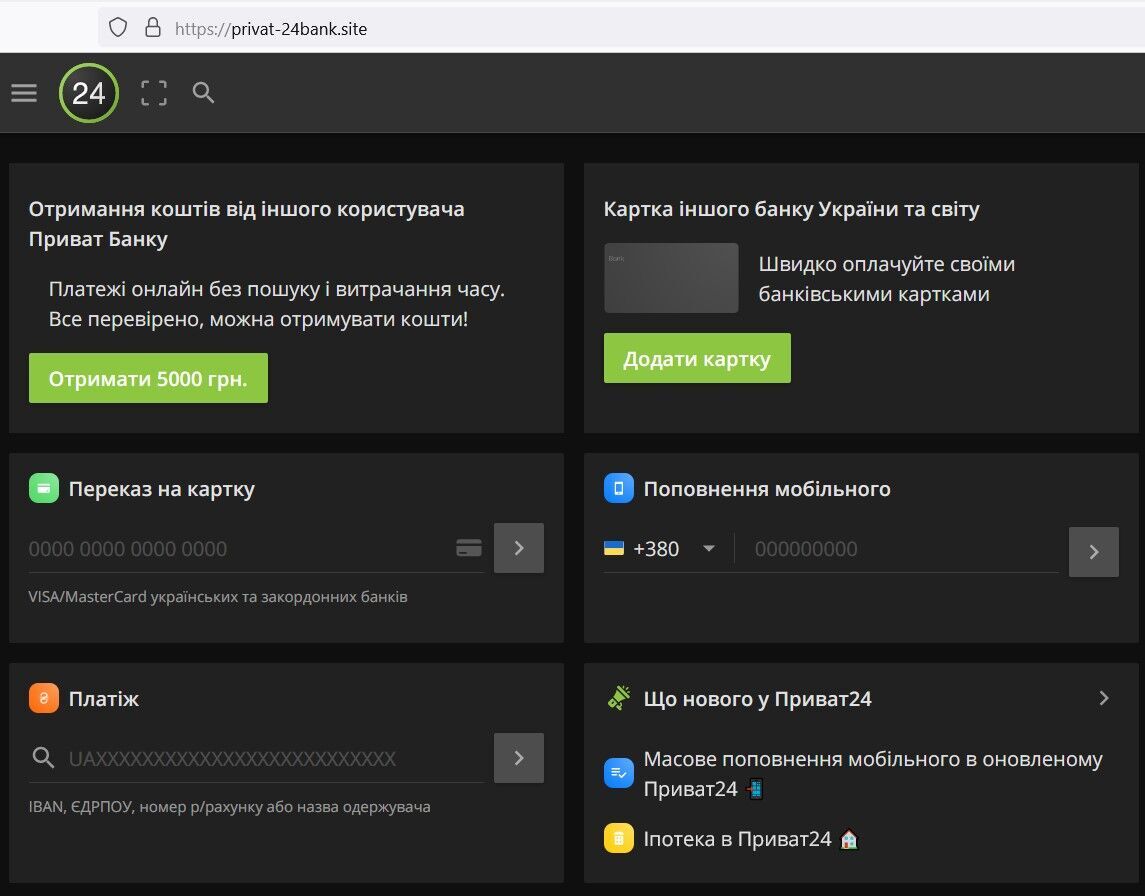Click the Додати картку button

[x=697, y=358]
